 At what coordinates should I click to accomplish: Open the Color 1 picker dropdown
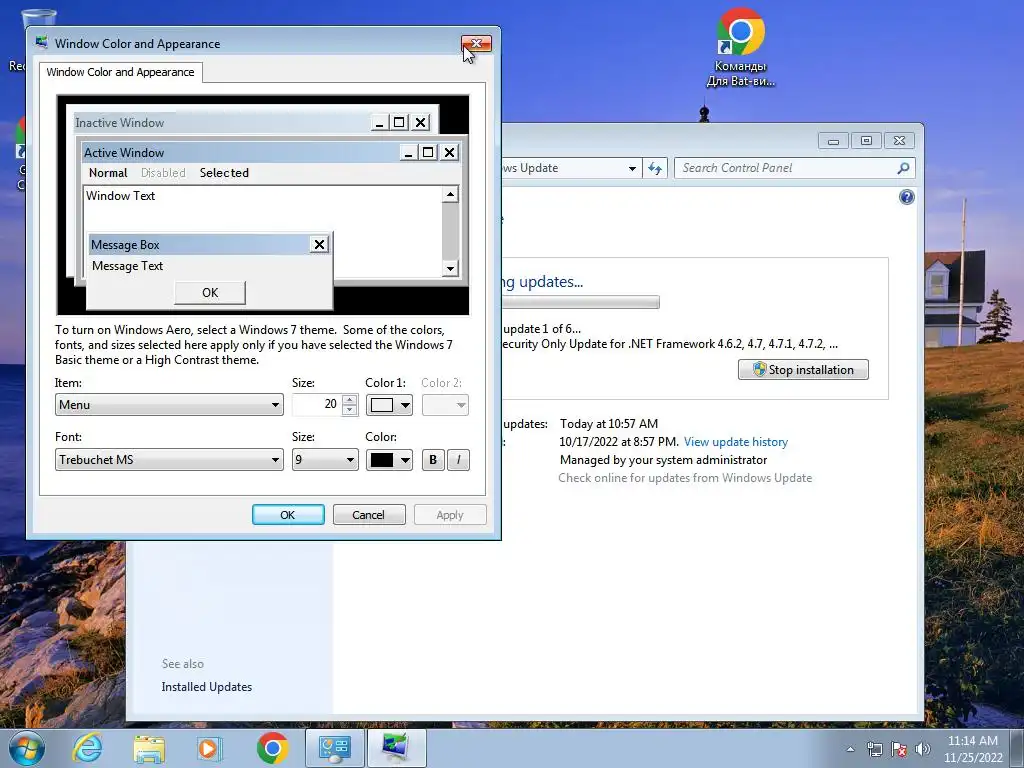click(389, 405)
